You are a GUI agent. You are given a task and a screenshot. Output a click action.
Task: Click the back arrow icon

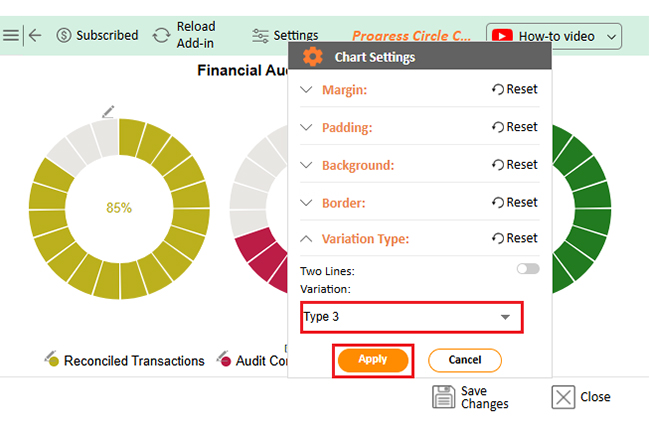click(35, 35)
